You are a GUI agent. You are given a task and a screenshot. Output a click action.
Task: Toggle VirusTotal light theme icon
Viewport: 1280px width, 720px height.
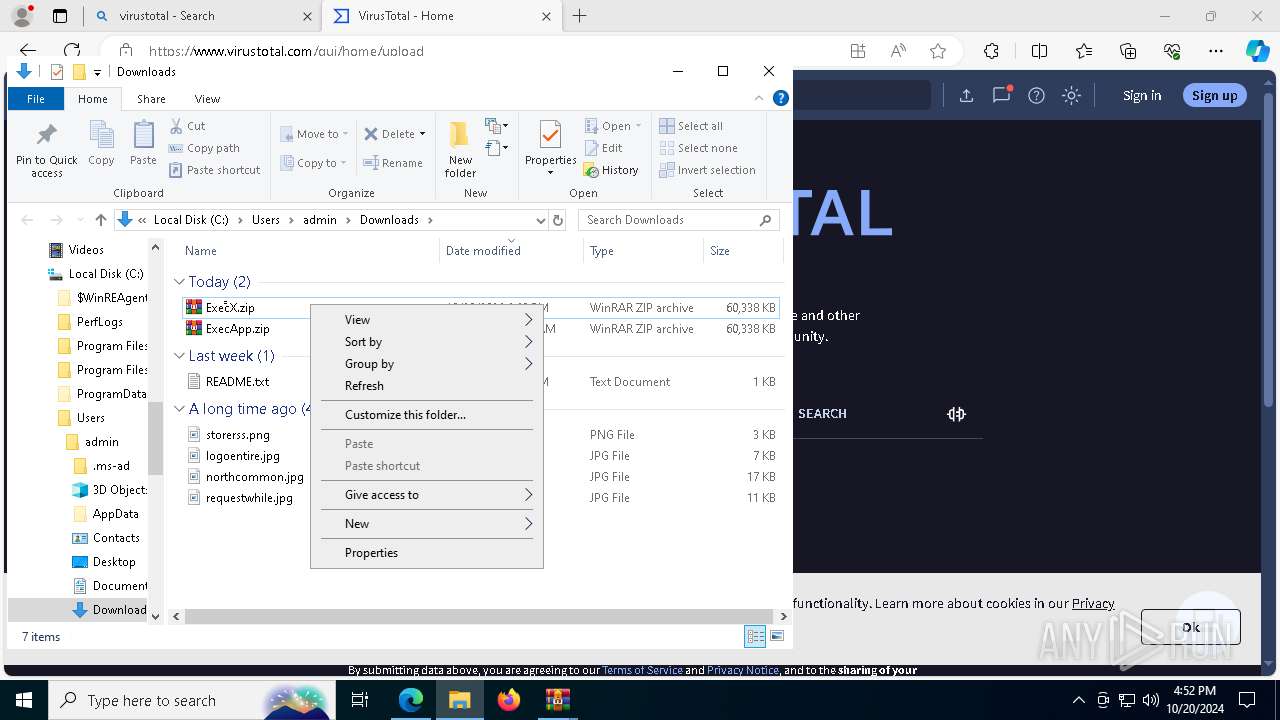(1072, 96)
